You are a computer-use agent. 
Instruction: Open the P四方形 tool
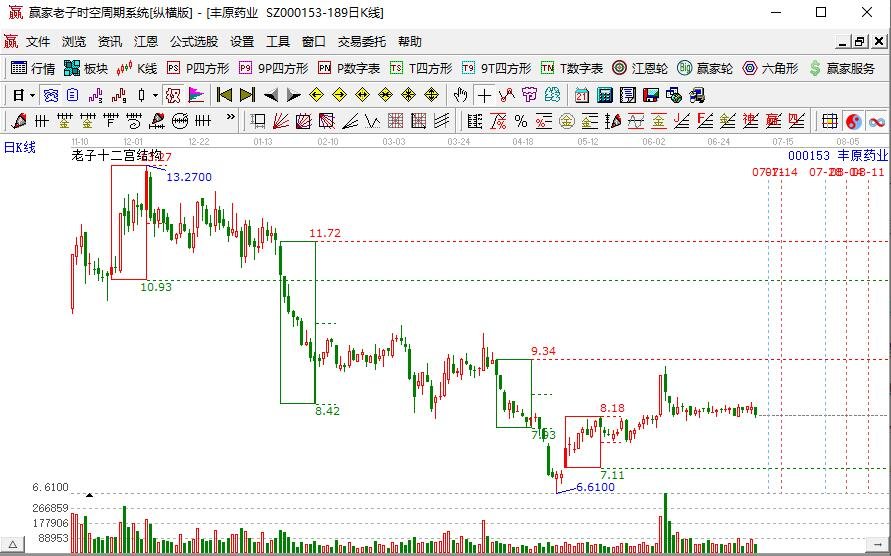198,68
